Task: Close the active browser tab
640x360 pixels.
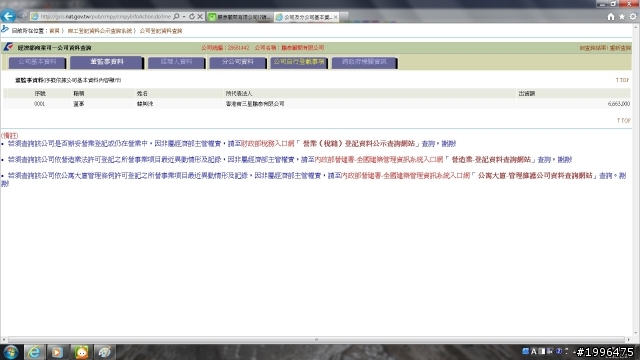Action: (336, 17)
